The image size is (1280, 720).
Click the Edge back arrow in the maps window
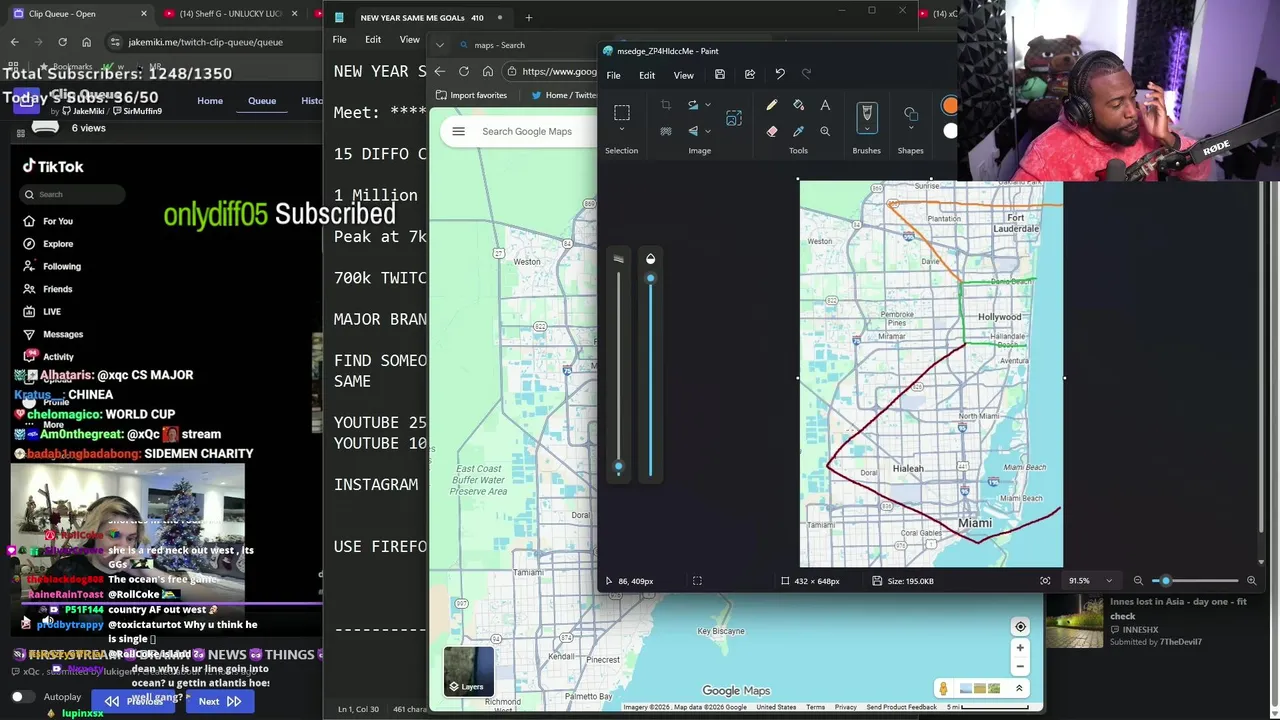439,71
